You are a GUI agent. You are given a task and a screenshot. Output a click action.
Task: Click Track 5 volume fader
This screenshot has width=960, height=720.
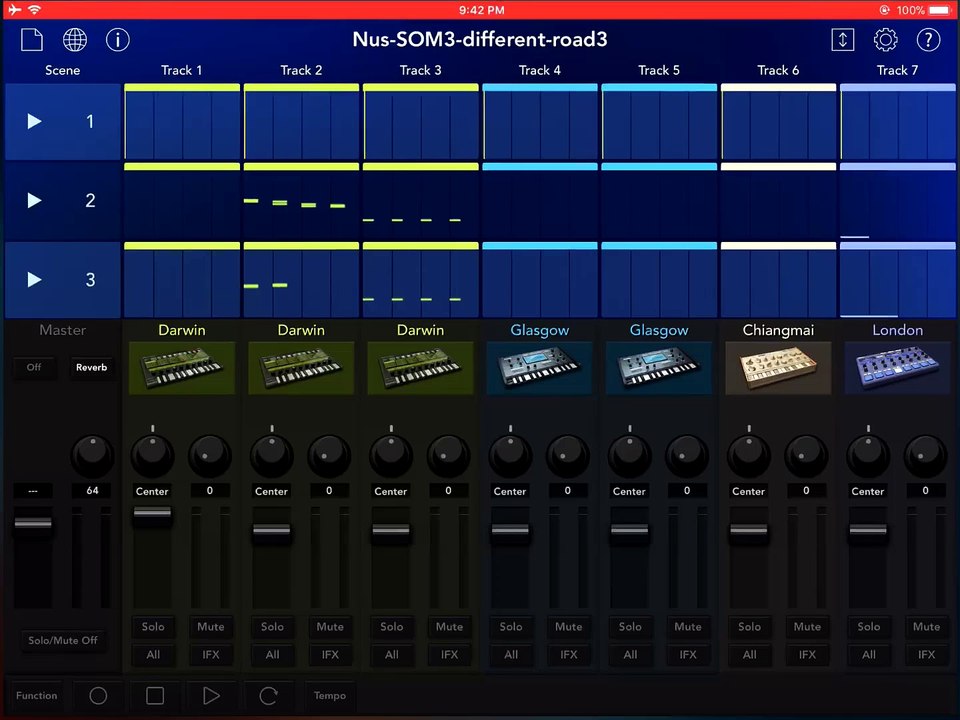[629, 530]
